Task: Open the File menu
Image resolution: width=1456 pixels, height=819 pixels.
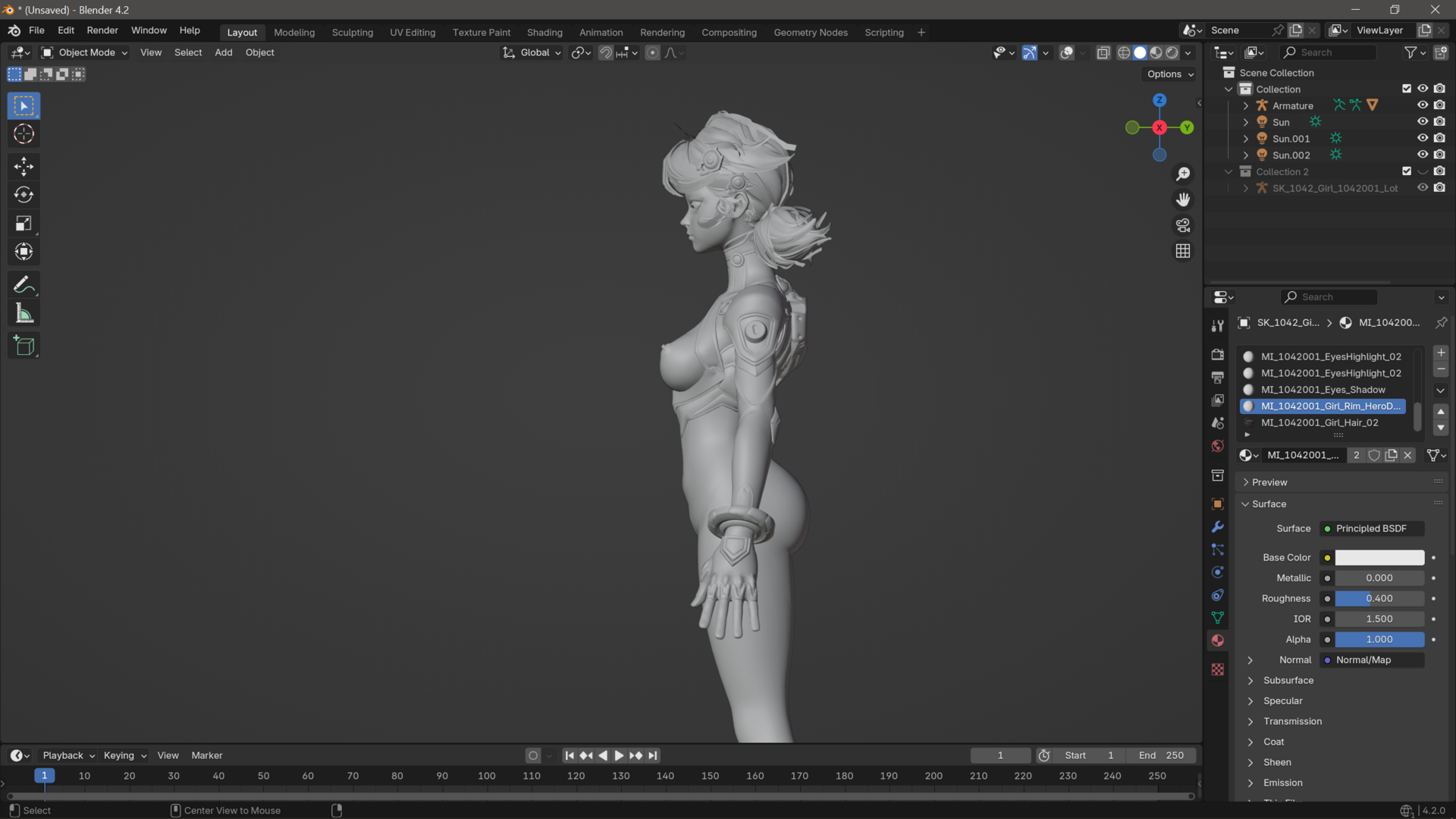Action: pos(36,30)
